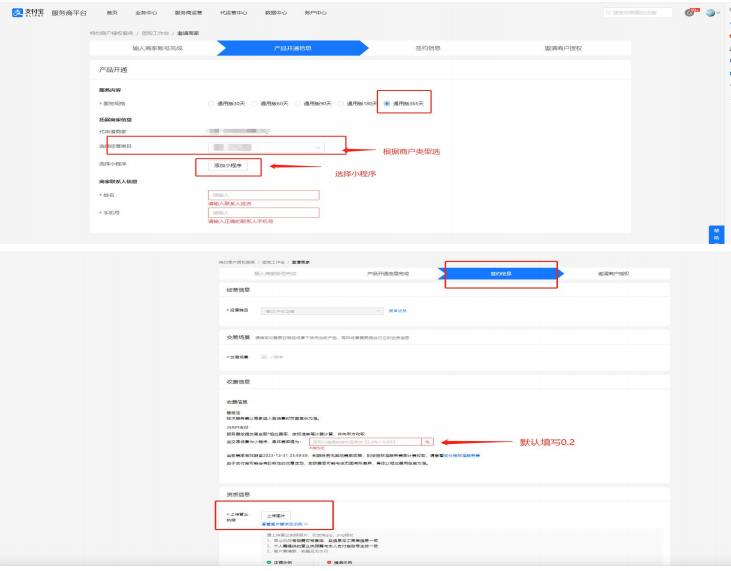Switch to the 签约信息 step tab
731x571 pixels.
coord(500,273)
